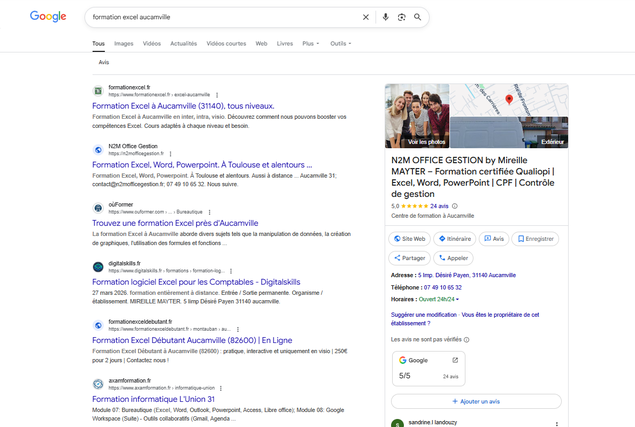Open more options for formationexcel.fr result
Image resolution: width=635 pixels, height=427 pixels.
coord(217,95)
